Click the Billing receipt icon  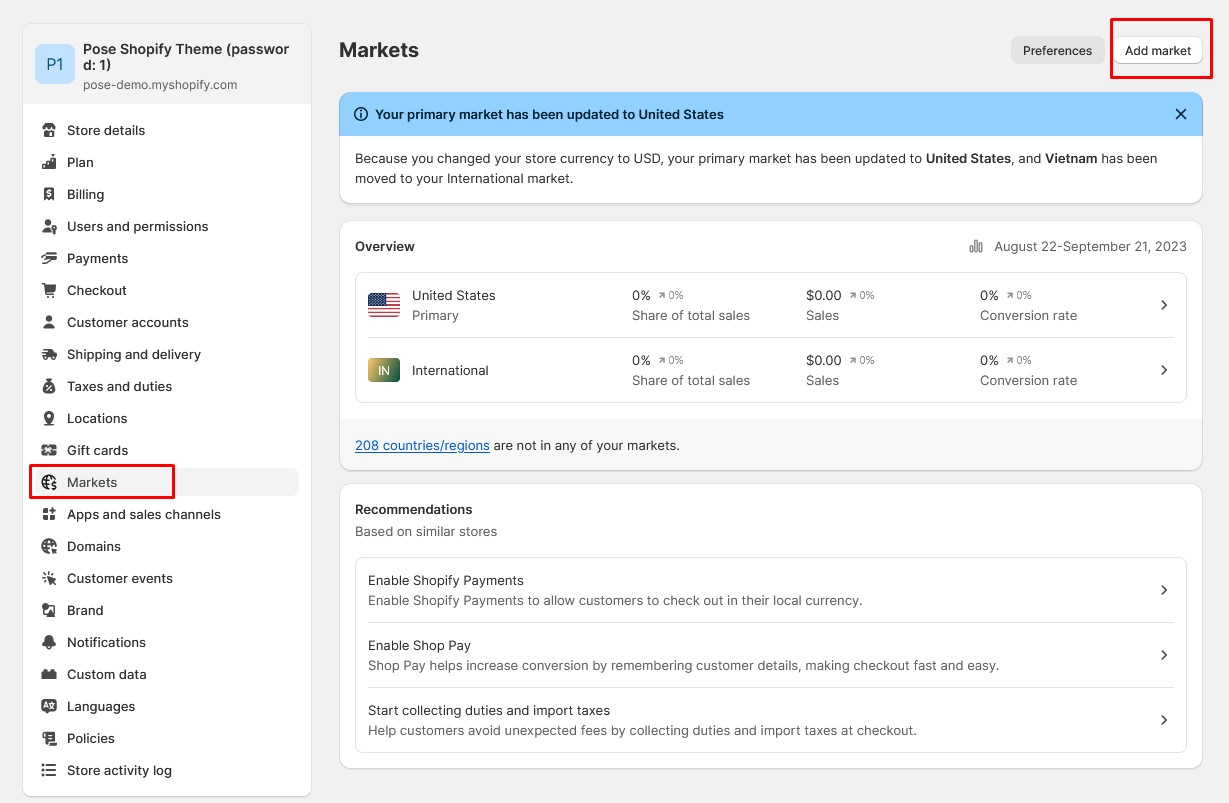(x=49, y=194)
